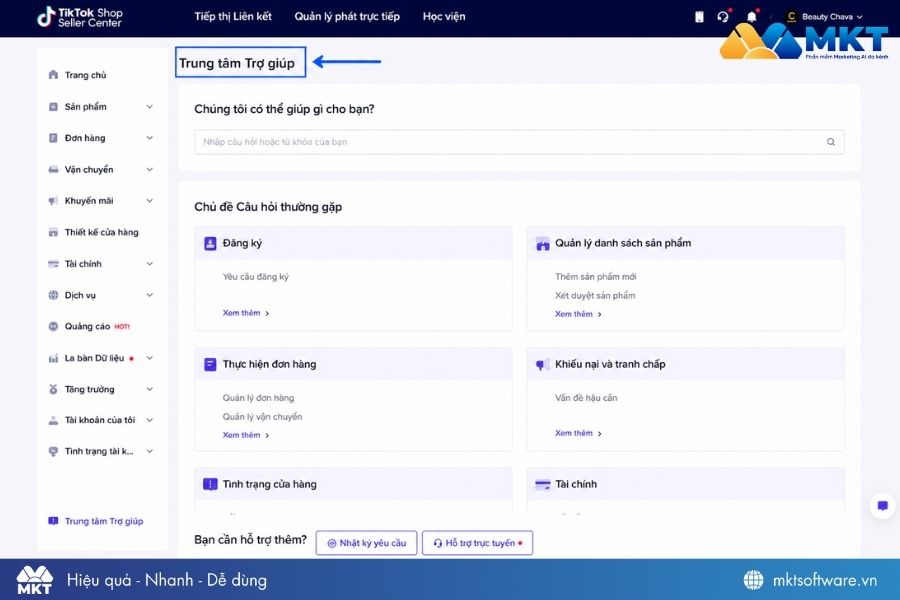
Task: Open Quản lý phát trực tiếp menu
Action: point(347,17)
